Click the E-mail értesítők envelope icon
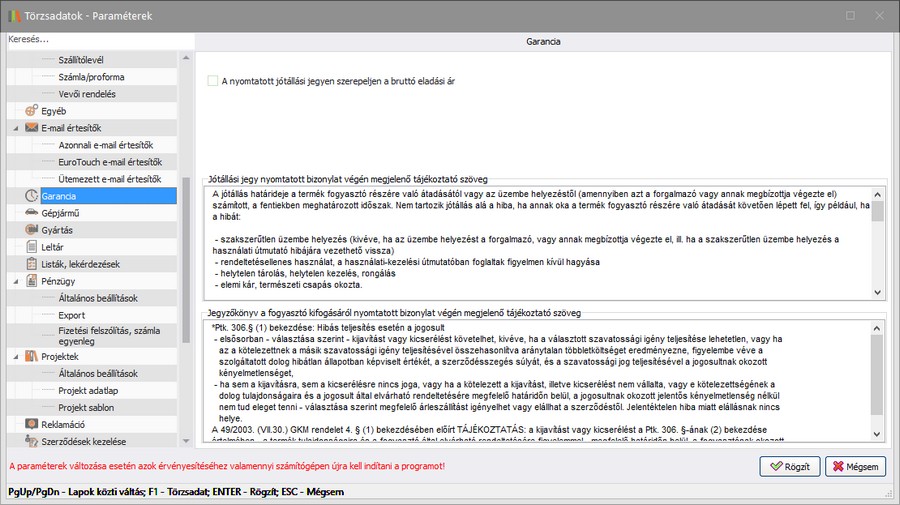Screen dimensions: 900x505 [32, 128]
